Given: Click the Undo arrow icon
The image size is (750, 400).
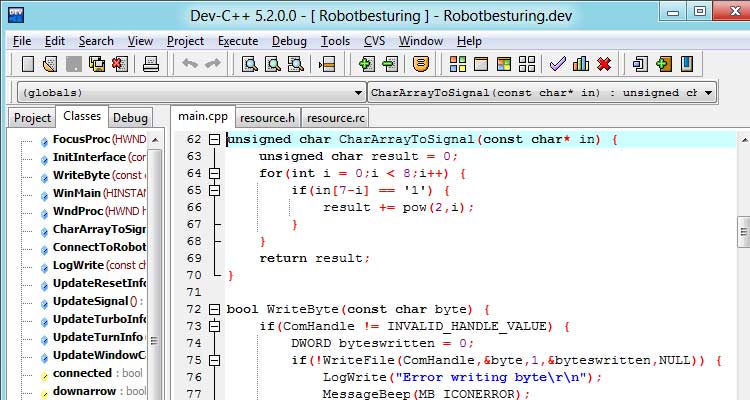Looking at the screenshot, I should tap(190, 64).
